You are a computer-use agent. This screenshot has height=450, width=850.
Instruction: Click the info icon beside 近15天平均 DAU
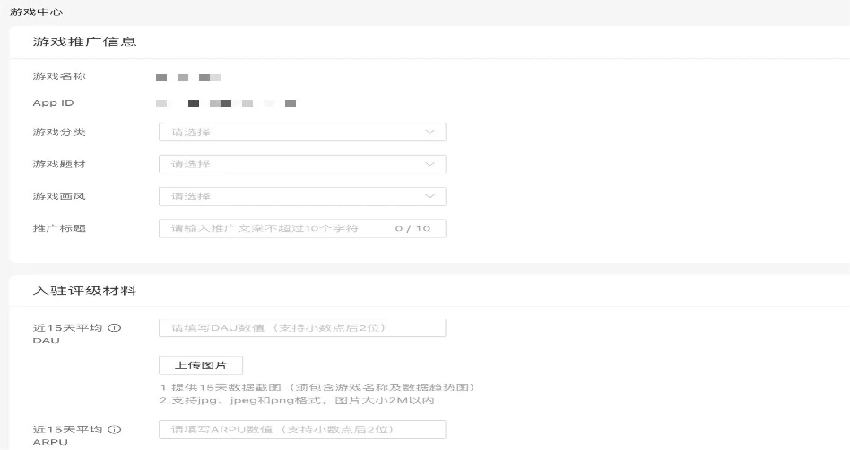click(114, 328)
